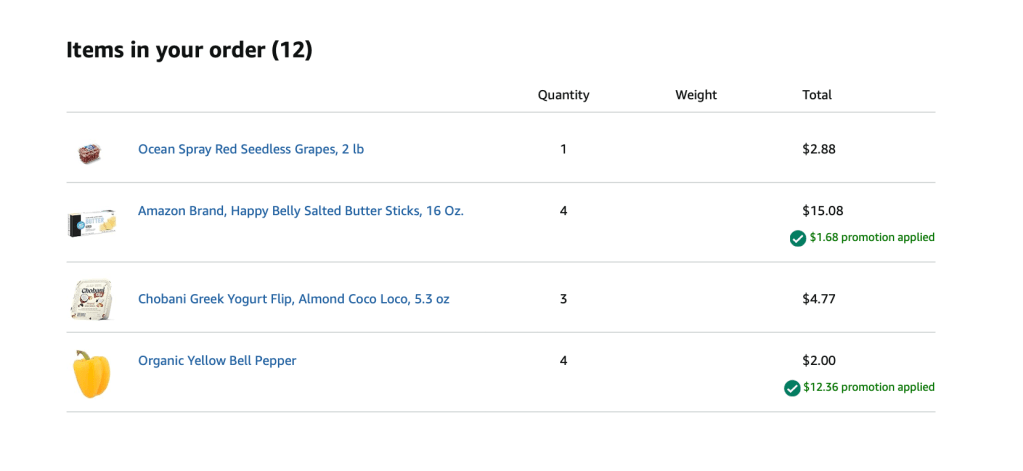1023x471 pixels.
Task: Click the $12.36 promotion applied text
Action: (x=869, y=388)
